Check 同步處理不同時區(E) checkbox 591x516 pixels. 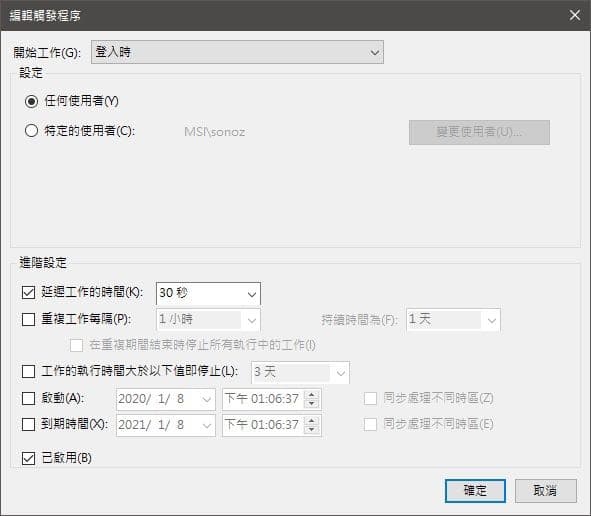click(371, 424)
